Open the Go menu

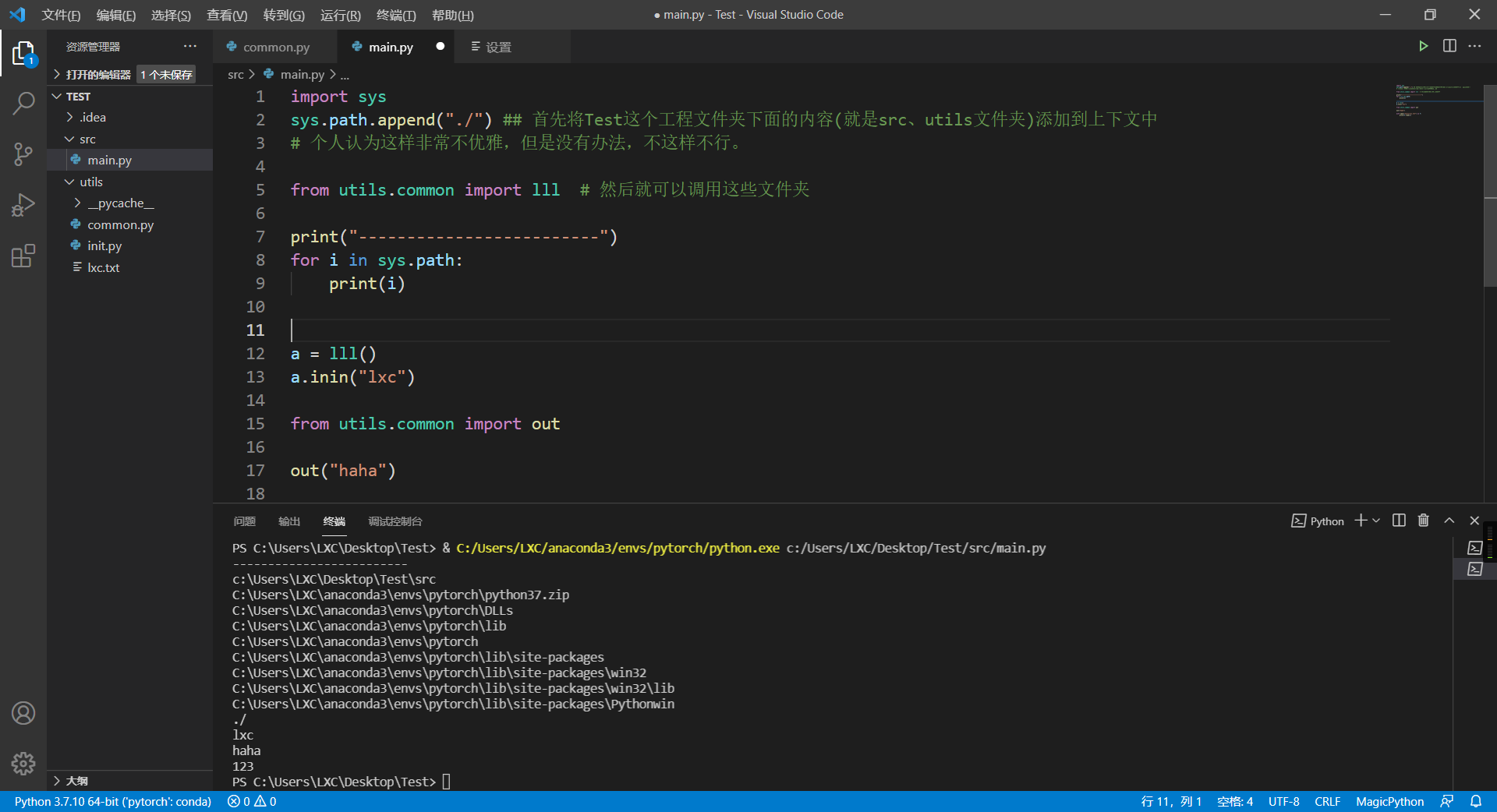tap(284, 15)
